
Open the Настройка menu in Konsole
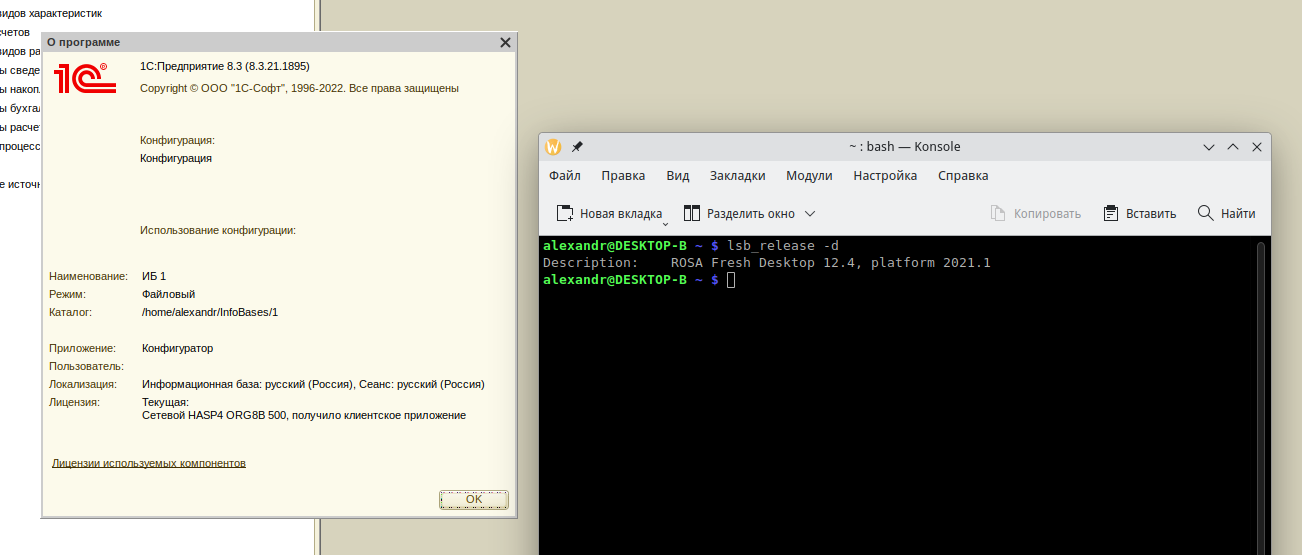coord(885,175)
